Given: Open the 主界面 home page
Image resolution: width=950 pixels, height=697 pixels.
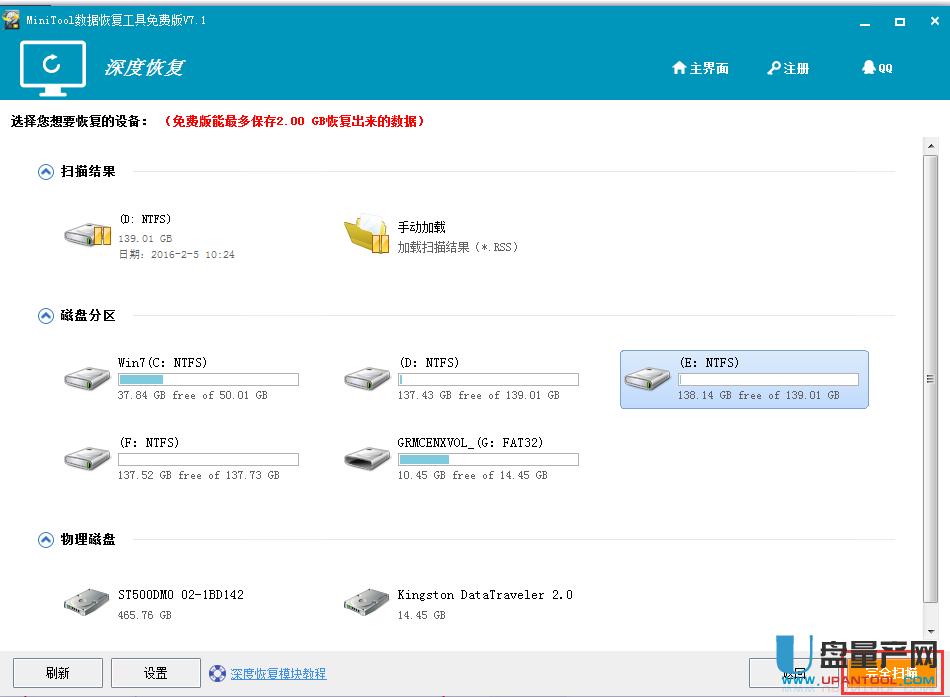Looking at the screenshot, I should [x=700, y=68].
